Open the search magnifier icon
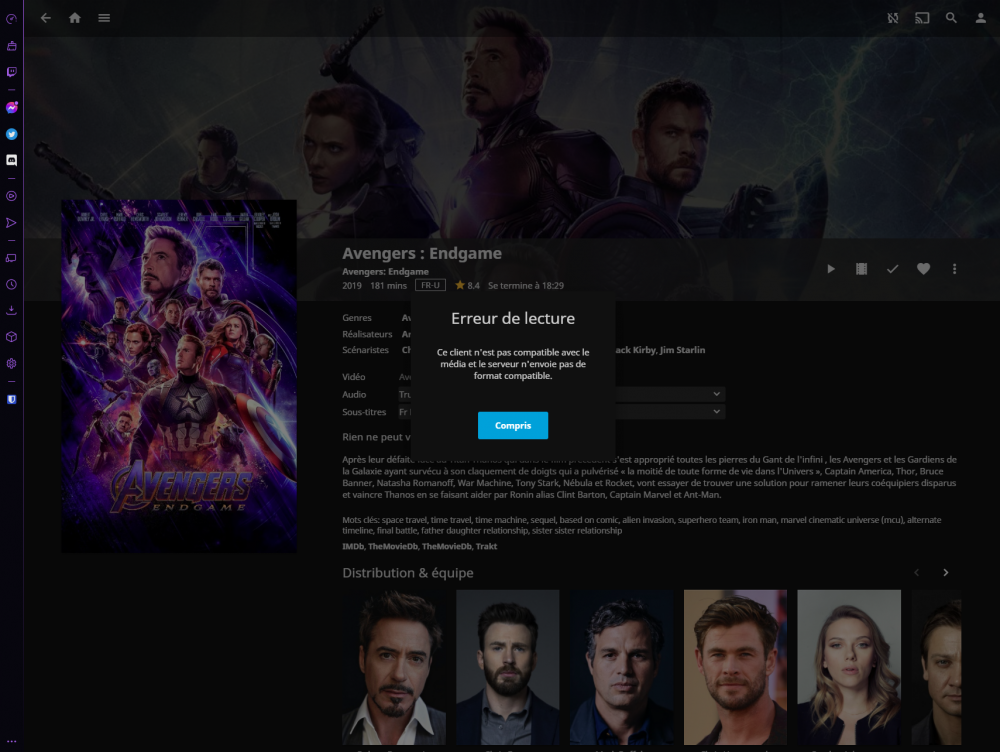The height and width of the screenshot is (752, 1000). 951,18
